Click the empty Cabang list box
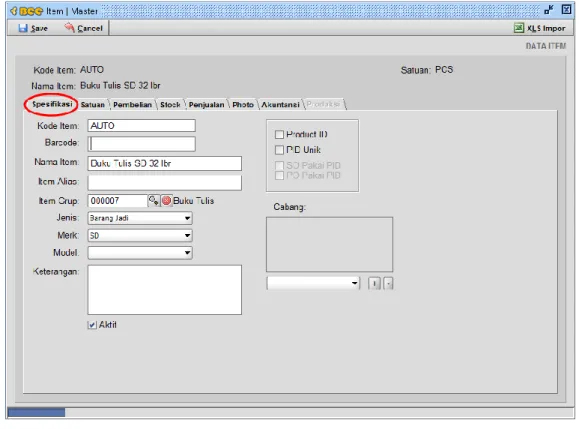The height and width of the screenshot is (429, 579). 329,244
